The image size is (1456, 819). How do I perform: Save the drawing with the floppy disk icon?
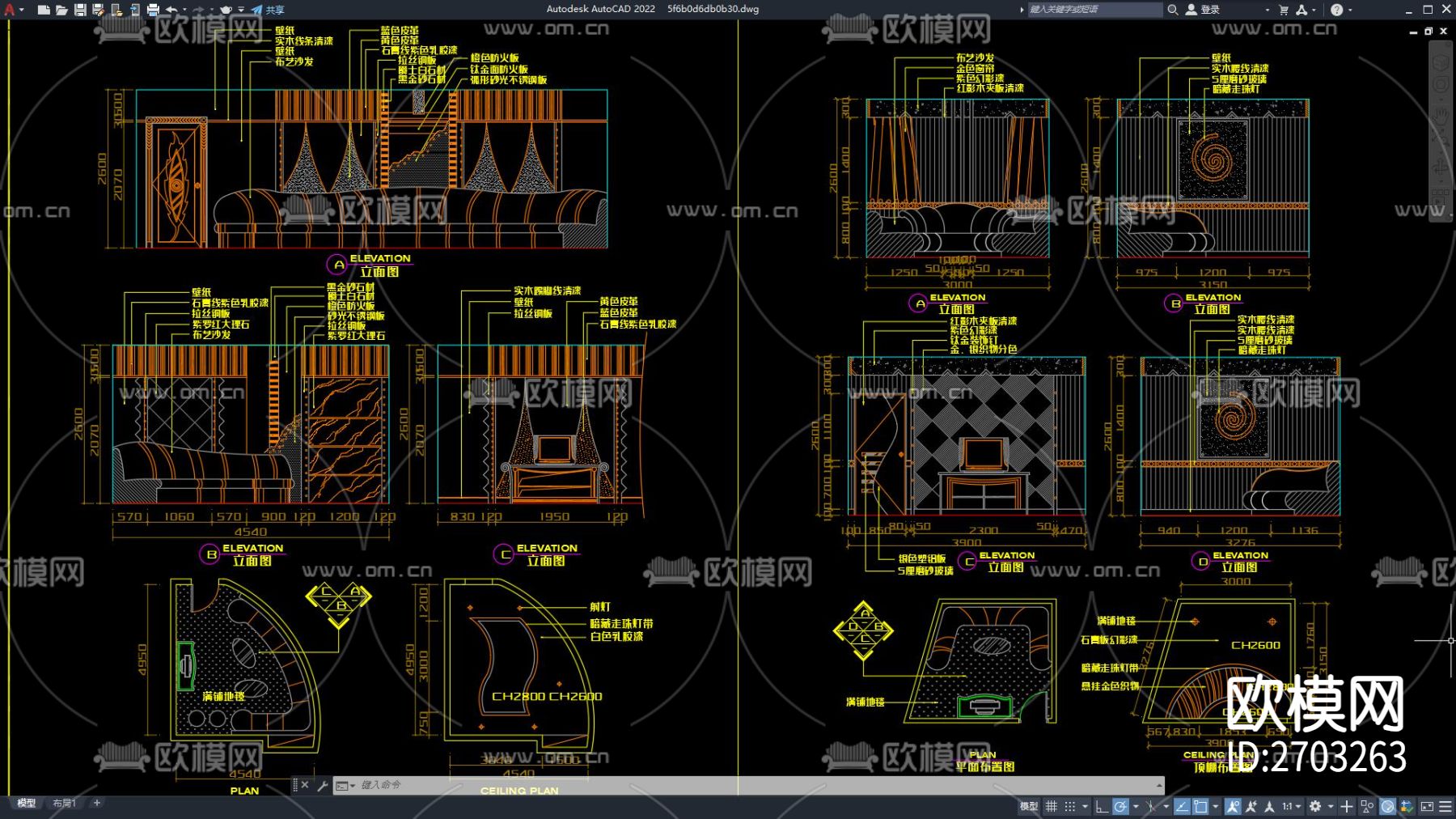point(80,10)
